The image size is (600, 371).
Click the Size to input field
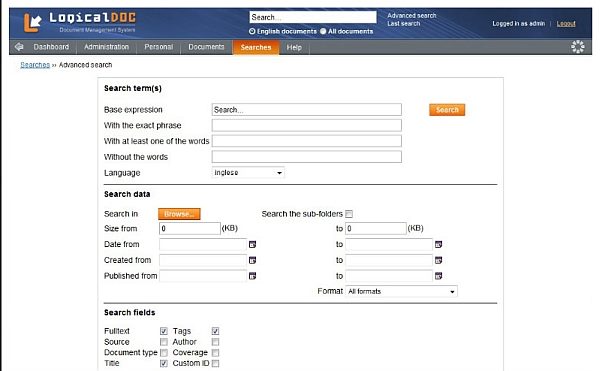pyautogui.click(x=376, y=229)
